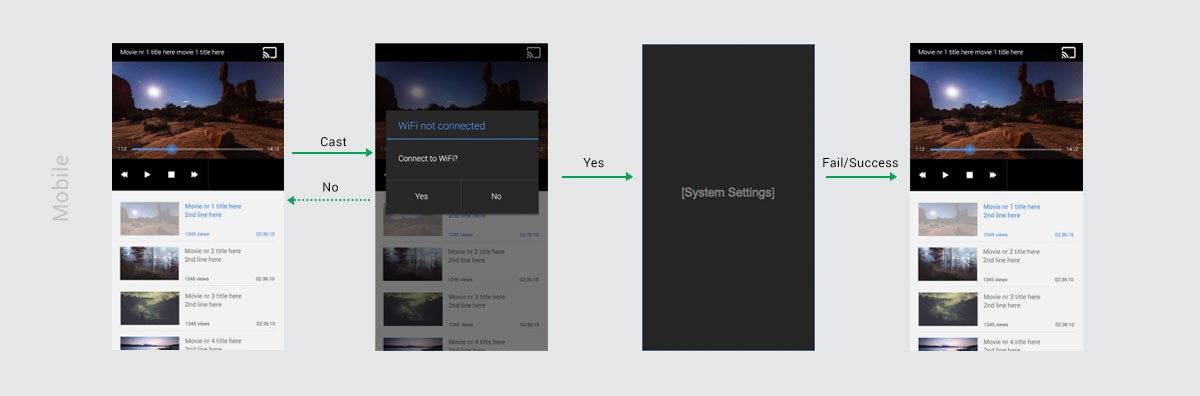Click the 14:12 total time on the first screen

tap(273, 149)
